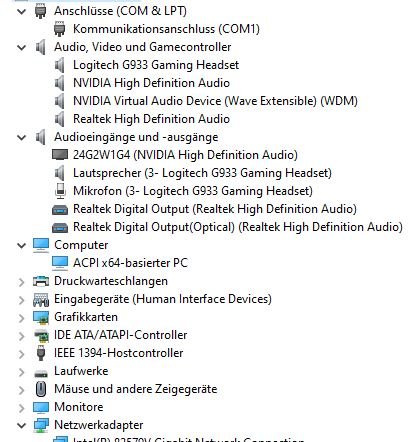Image resolution: width=417 pixels, height=442 pixels.
Task: Collapse Audio, Video und Gamecontroller category
Action: 21,47
